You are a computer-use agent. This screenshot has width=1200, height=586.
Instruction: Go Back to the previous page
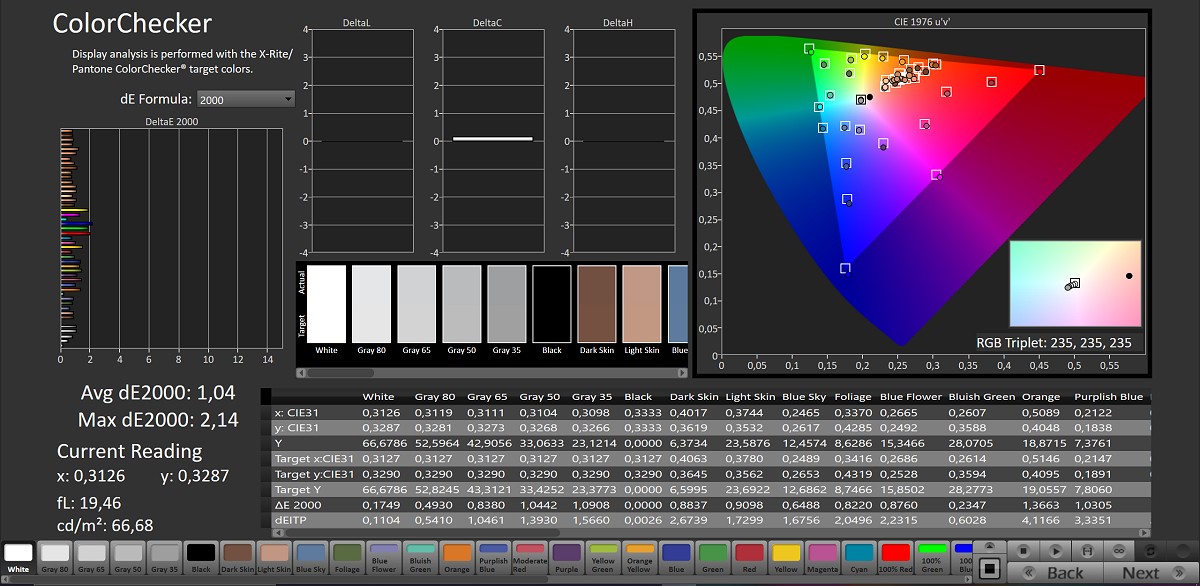1055,573
